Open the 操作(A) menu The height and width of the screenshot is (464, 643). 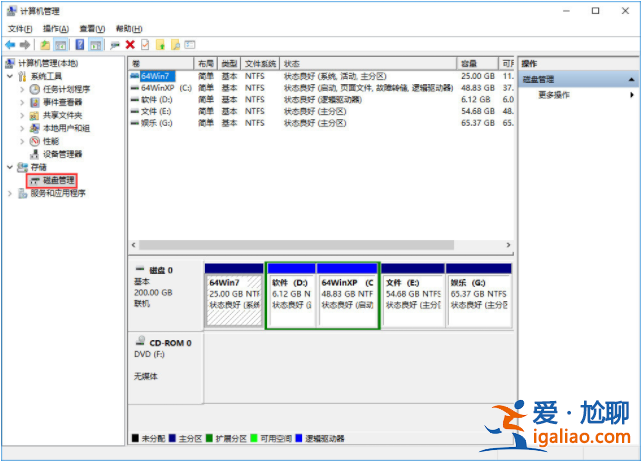tap(56, 29)
